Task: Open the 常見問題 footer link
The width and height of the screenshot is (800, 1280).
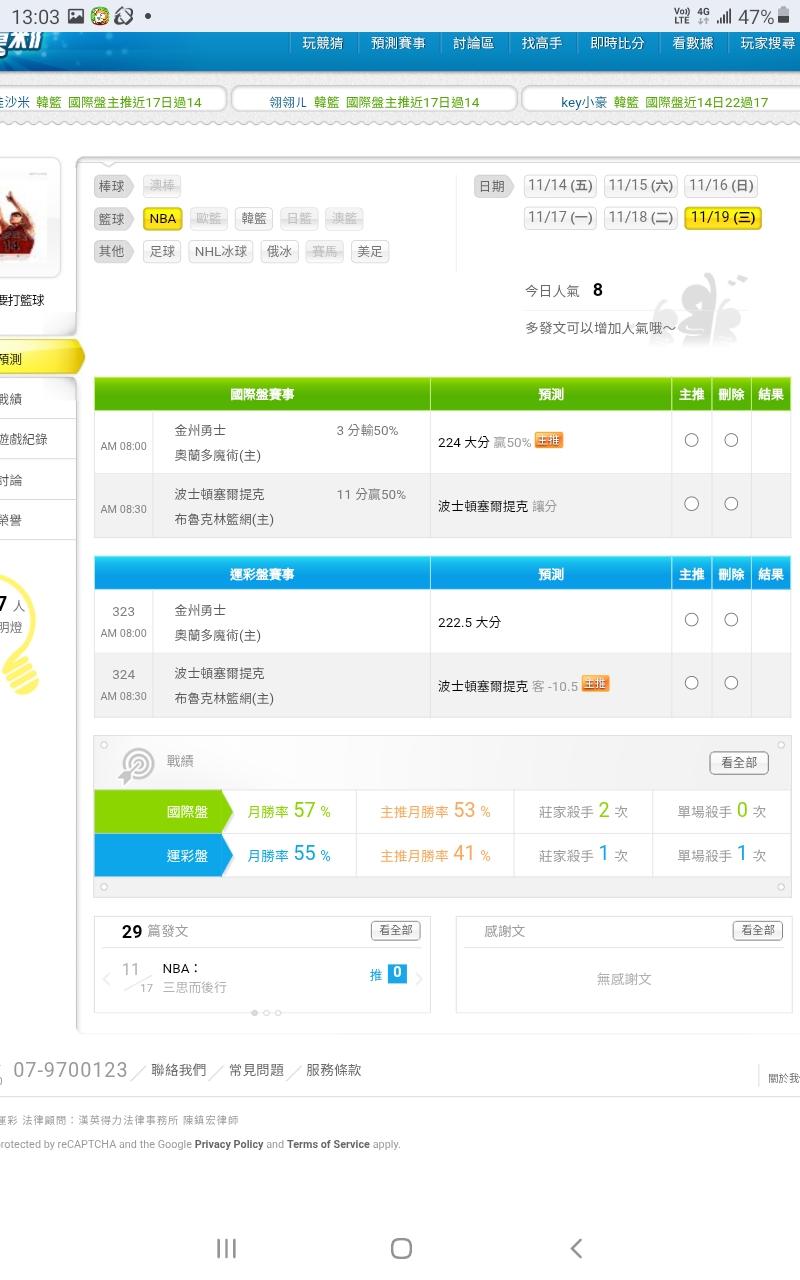Action: coord(256,1070)
